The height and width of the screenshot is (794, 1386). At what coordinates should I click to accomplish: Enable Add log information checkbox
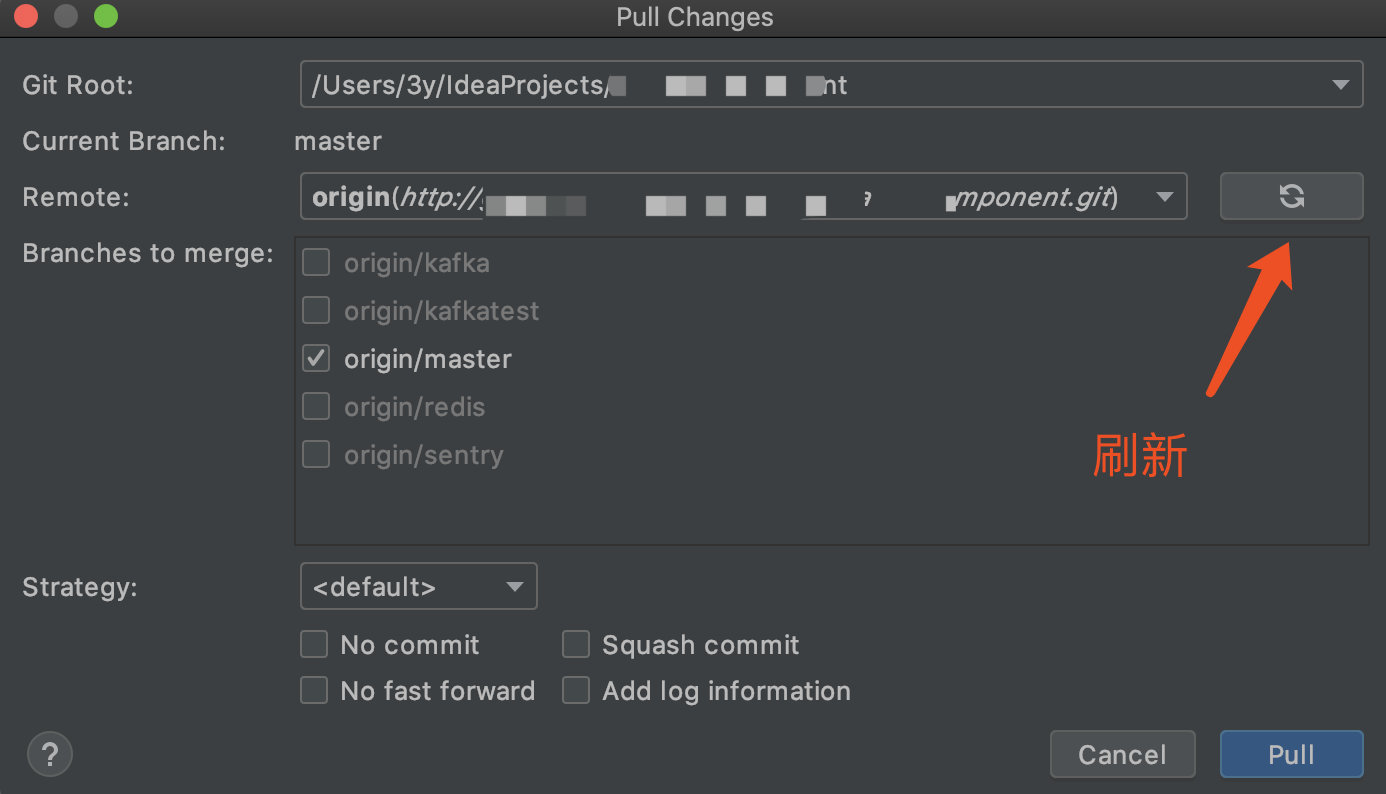(x=575, y=691)
